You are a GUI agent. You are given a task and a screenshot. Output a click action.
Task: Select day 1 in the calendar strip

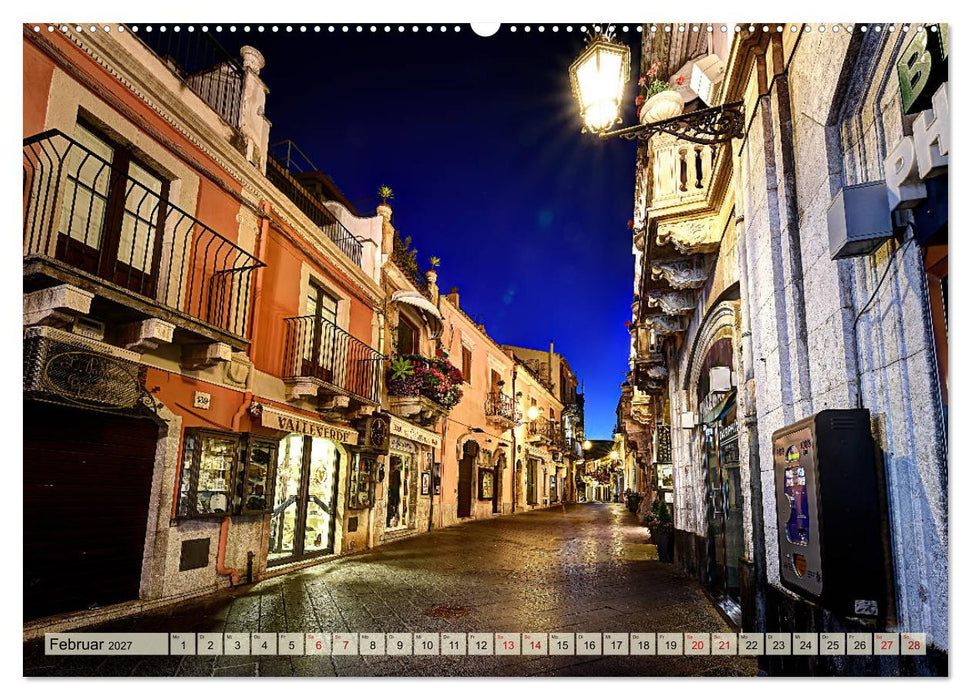click(x=183, y=644)
